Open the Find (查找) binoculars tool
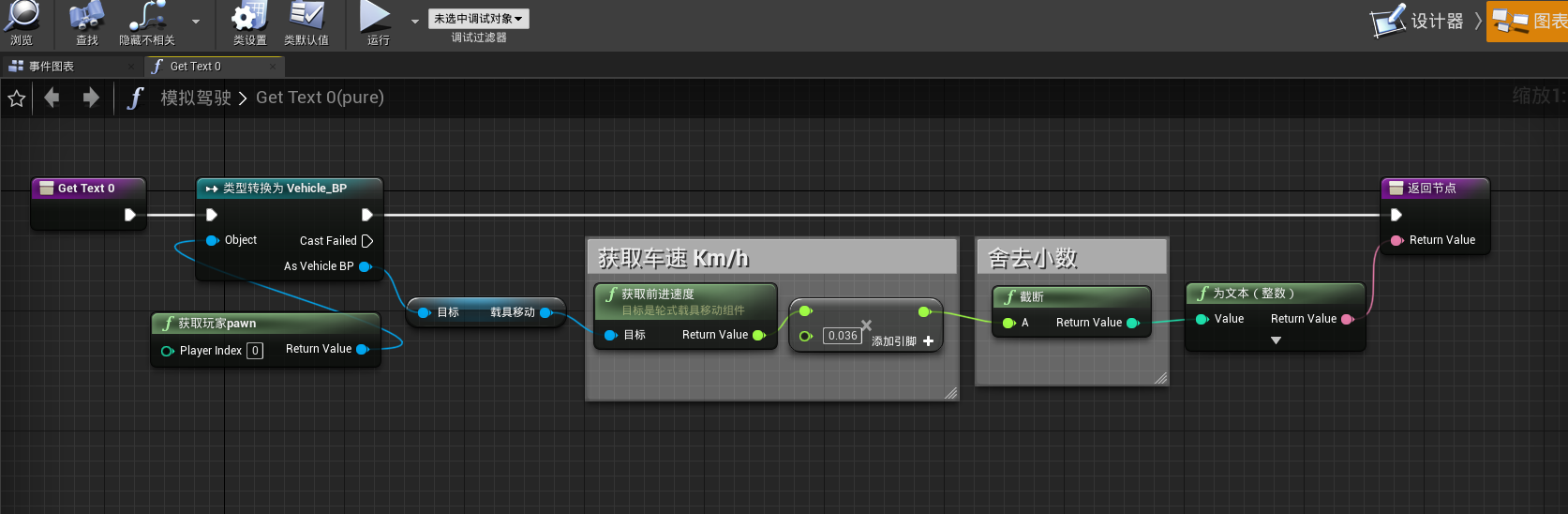Screen dimensions: 1568x514 click(x=87, y=15)
